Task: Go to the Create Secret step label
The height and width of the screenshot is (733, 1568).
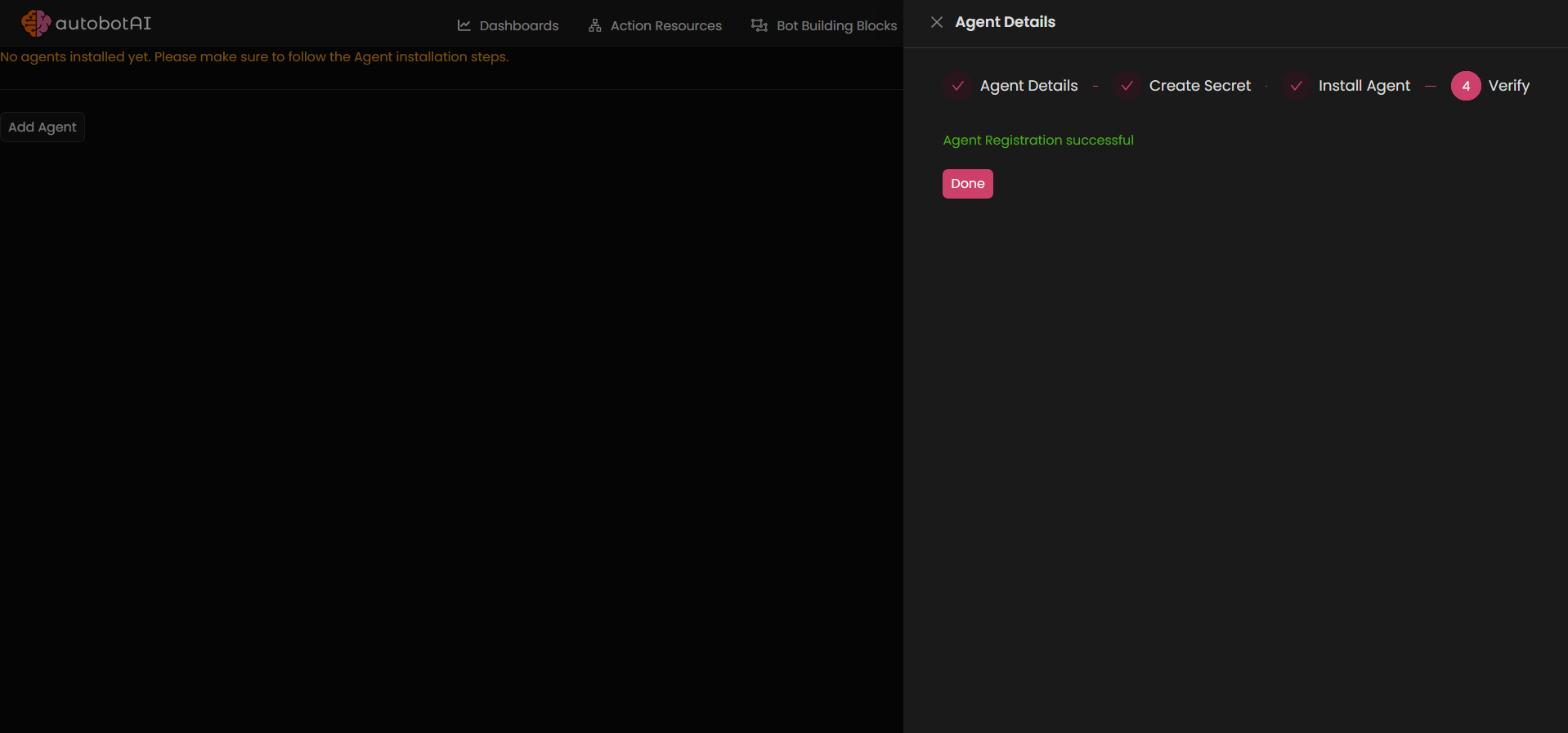Action: coord(1199,86)
